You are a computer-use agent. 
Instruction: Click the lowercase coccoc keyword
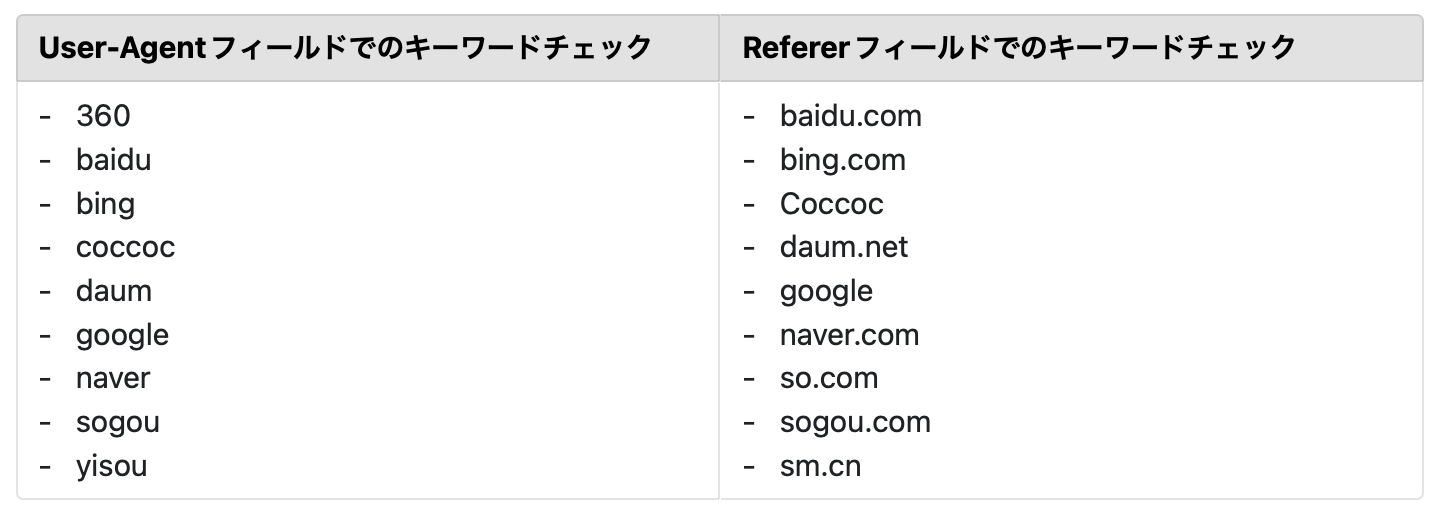(125, 248)
